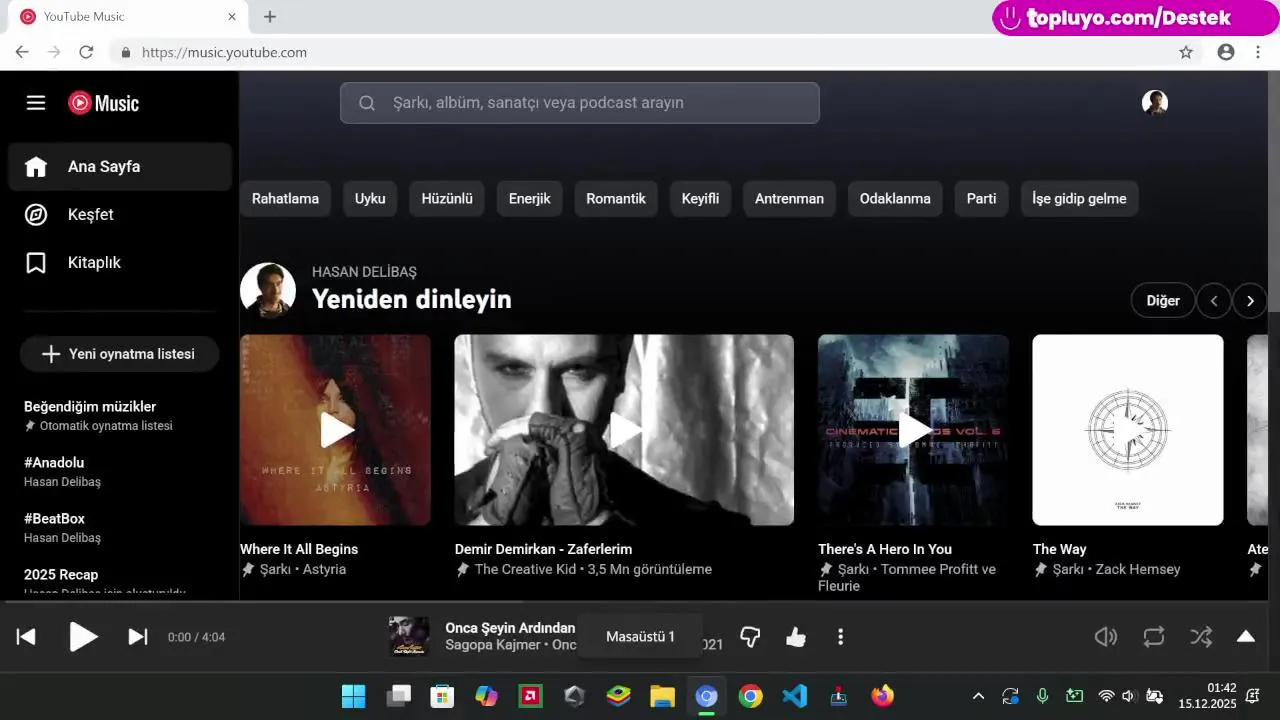
Task: Create a Yeni oynatma listesi
Action: [x=119, y=354]
